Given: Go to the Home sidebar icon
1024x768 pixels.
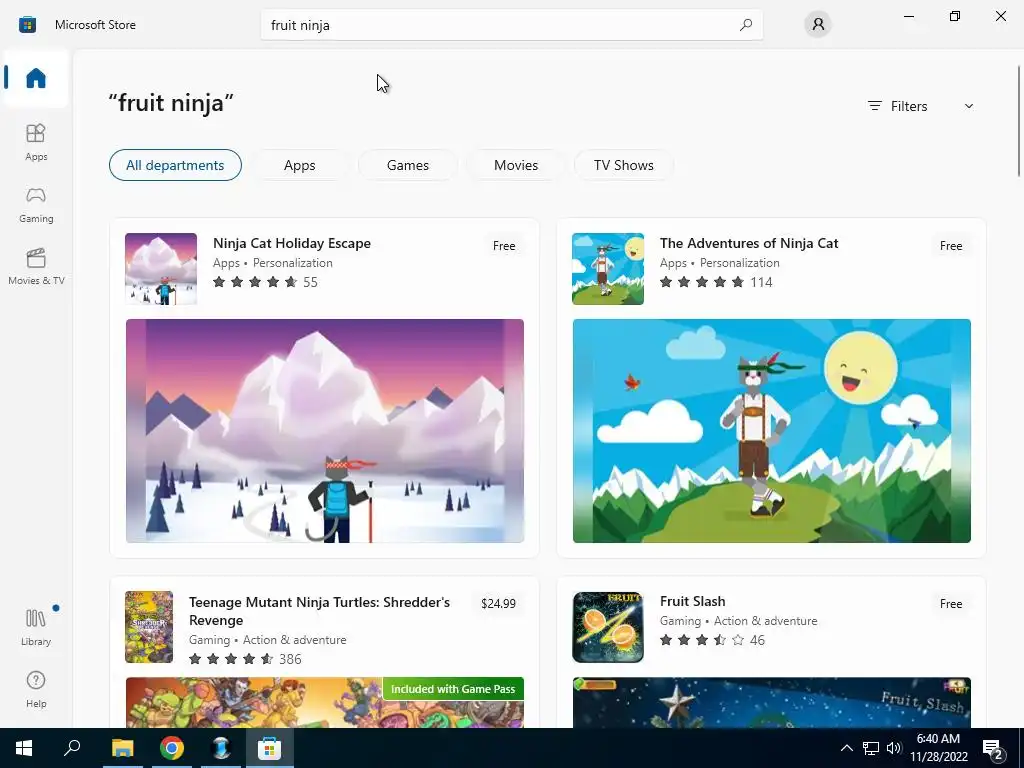Looking at the screenshot, I should 36,78.
